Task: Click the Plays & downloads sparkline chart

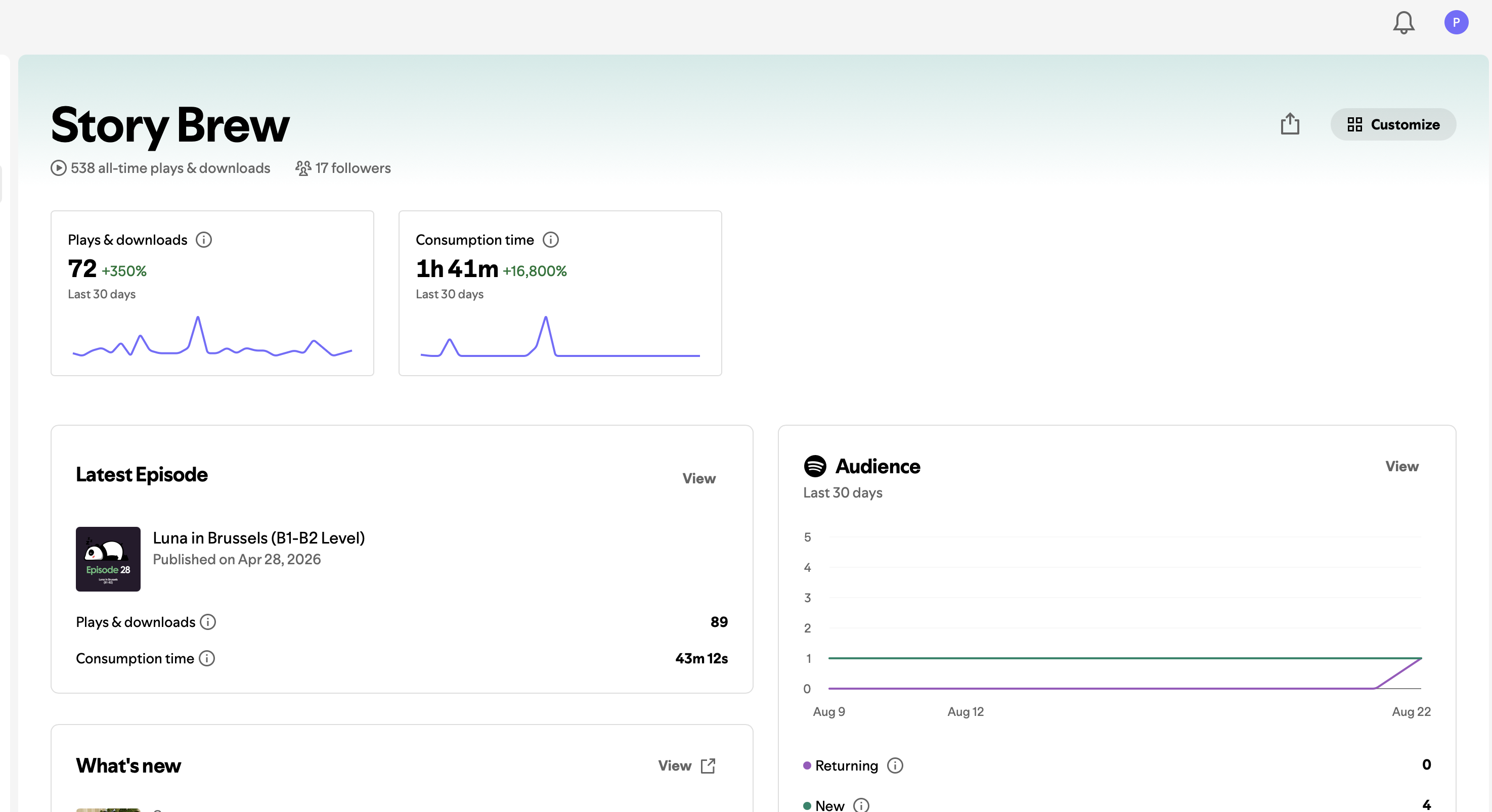Action: 212,337
